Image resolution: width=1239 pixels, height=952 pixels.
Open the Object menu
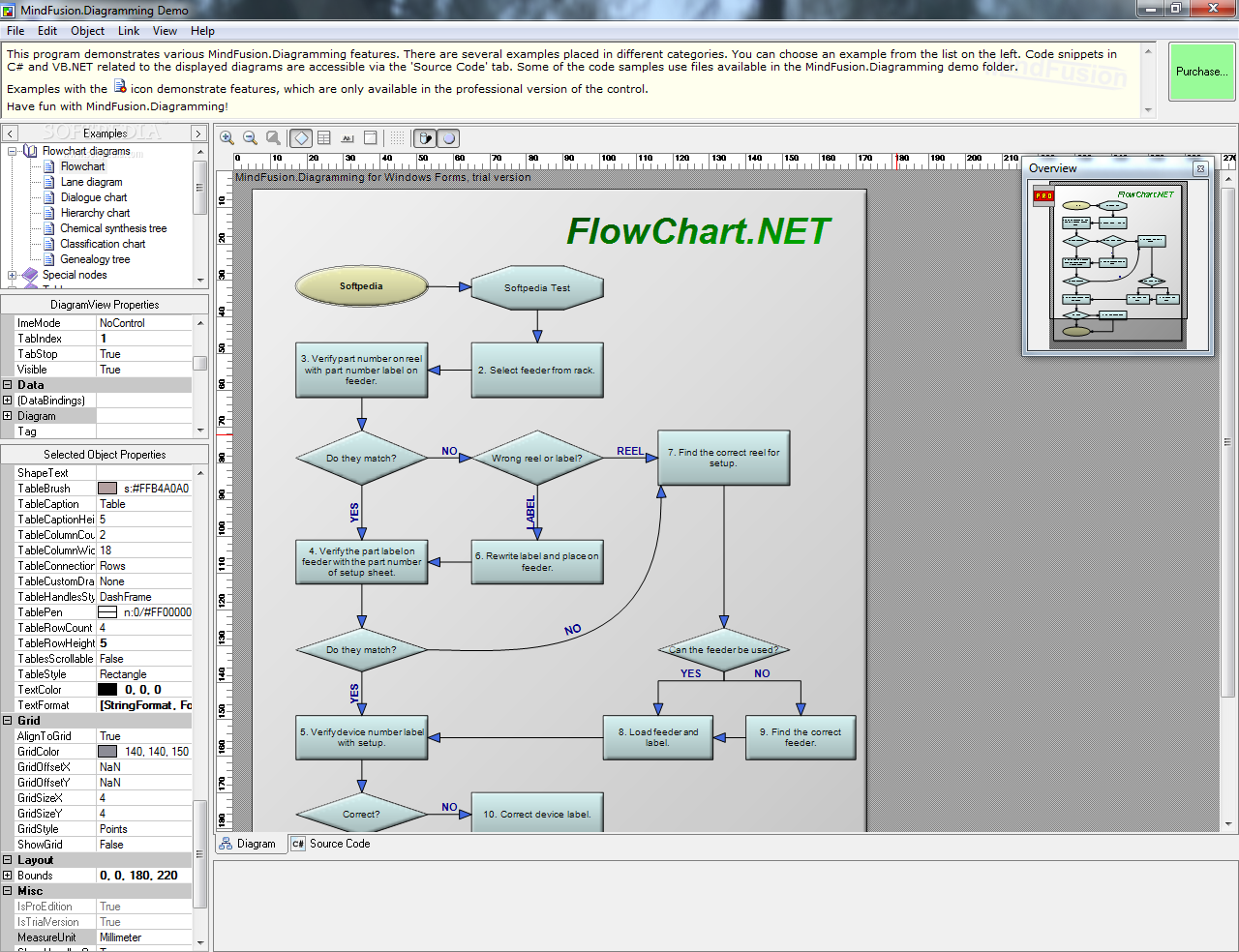click(x=87, y=30)
